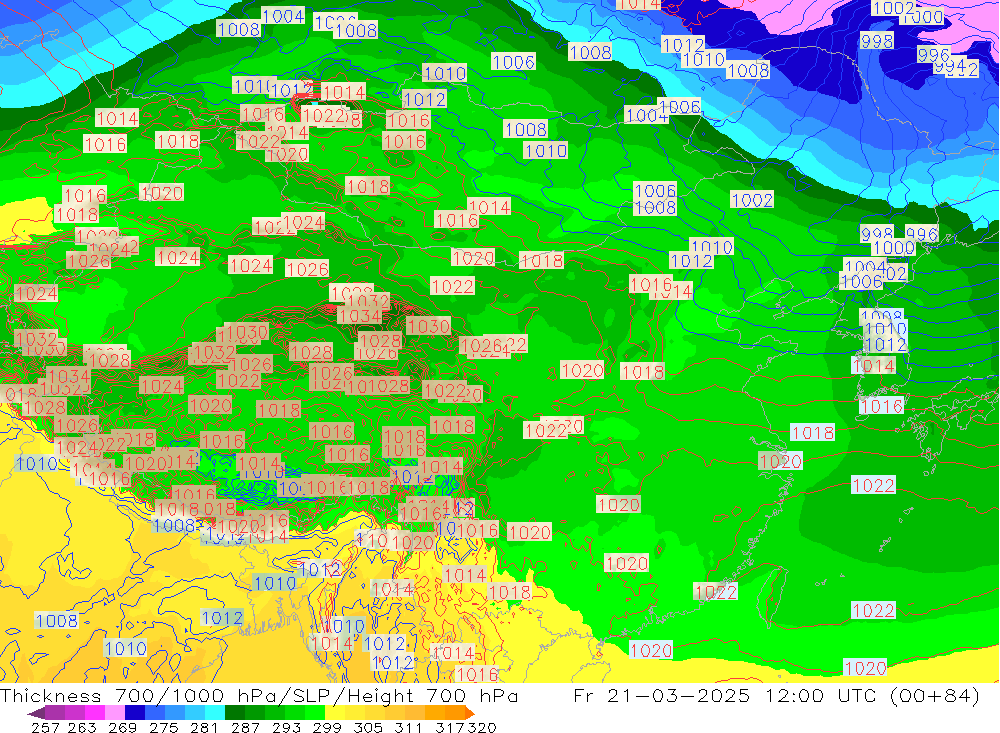Click legend value 281
The width and height of the screenshot is (1000, 733).
tap(204, 727)
